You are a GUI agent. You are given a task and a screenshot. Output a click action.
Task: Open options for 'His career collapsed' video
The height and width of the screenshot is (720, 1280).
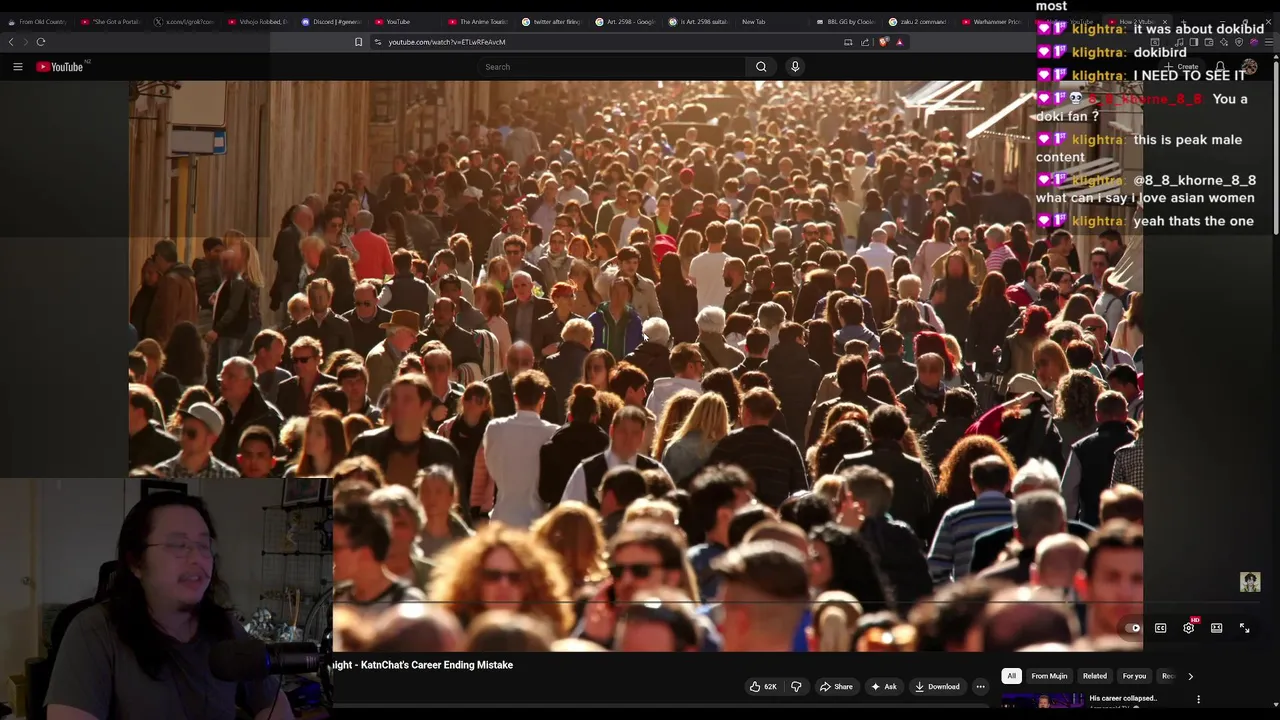pyautogui.click(x=1198, y=699)
